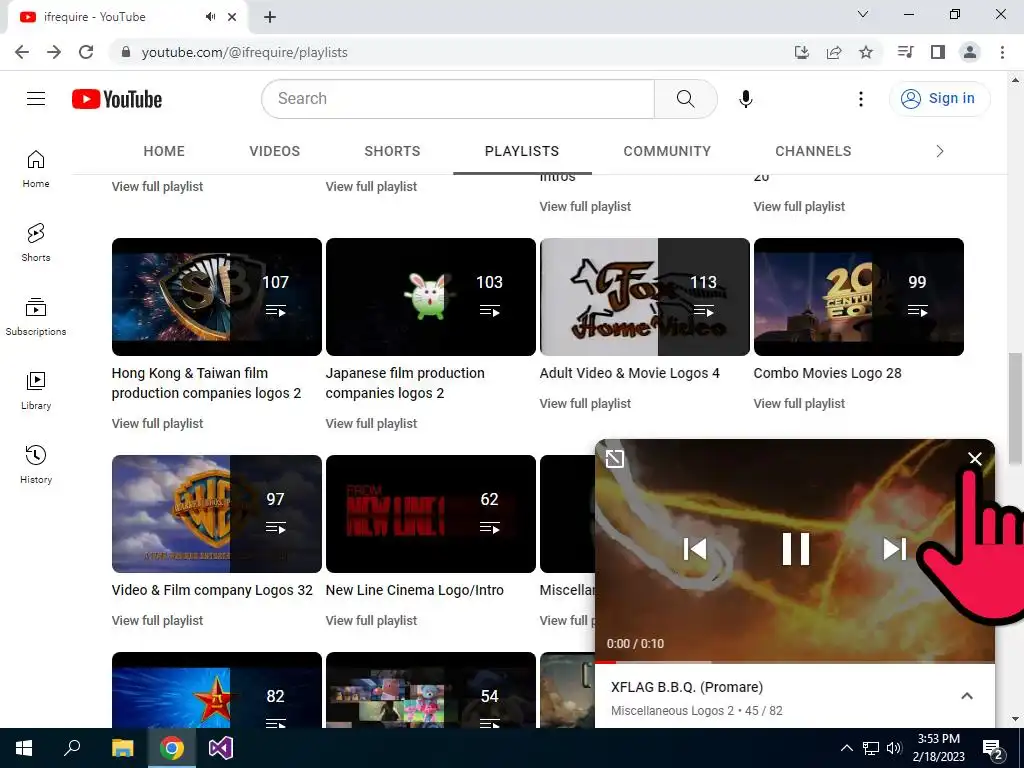The image size is (1024, 768).
Task: Open Windows notification center
Action: tap(993, 749)
